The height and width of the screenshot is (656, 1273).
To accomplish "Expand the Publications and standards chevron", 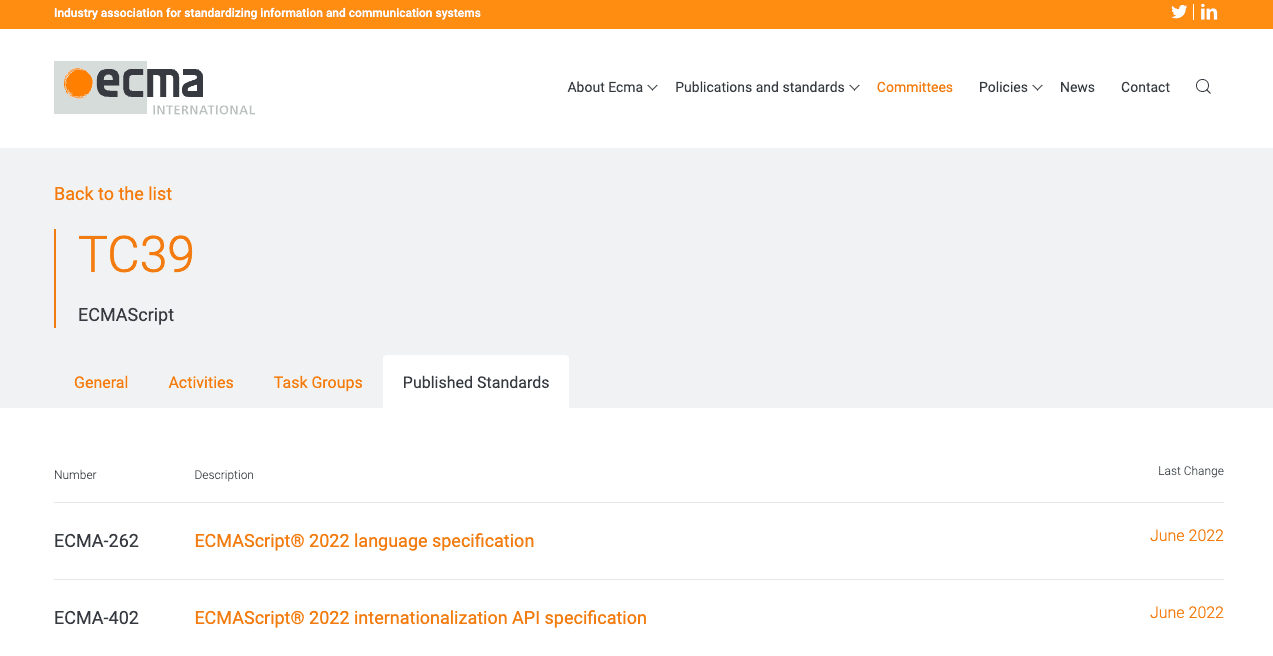I will [x=854, y=88].
